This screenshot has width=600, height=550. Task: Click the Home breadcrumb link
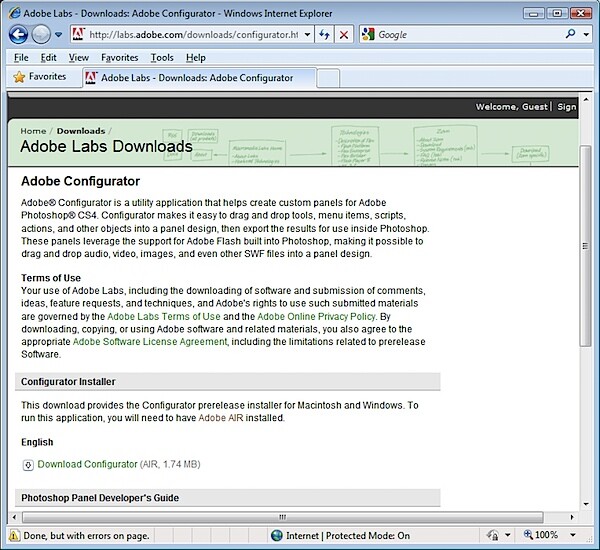pyautogui.click(x=33, y=131)
